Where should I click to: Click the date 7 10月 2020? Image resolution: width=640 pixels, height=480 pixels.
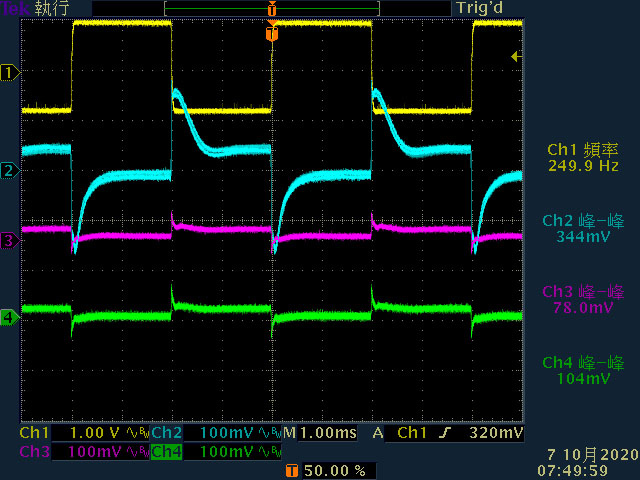[x=593, y=454]
